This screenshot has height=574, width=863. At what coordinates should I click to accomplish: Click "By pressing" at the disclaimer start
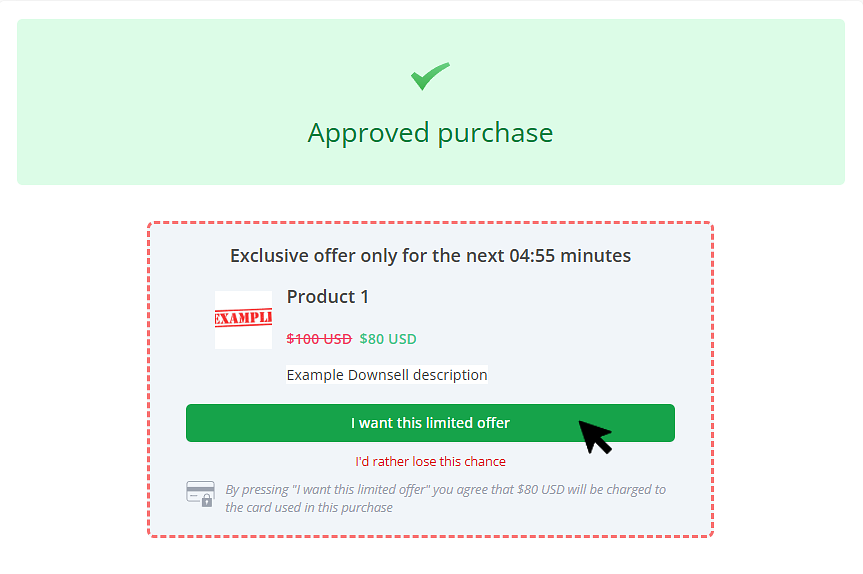pyautogui.click(x=254, y=490)
